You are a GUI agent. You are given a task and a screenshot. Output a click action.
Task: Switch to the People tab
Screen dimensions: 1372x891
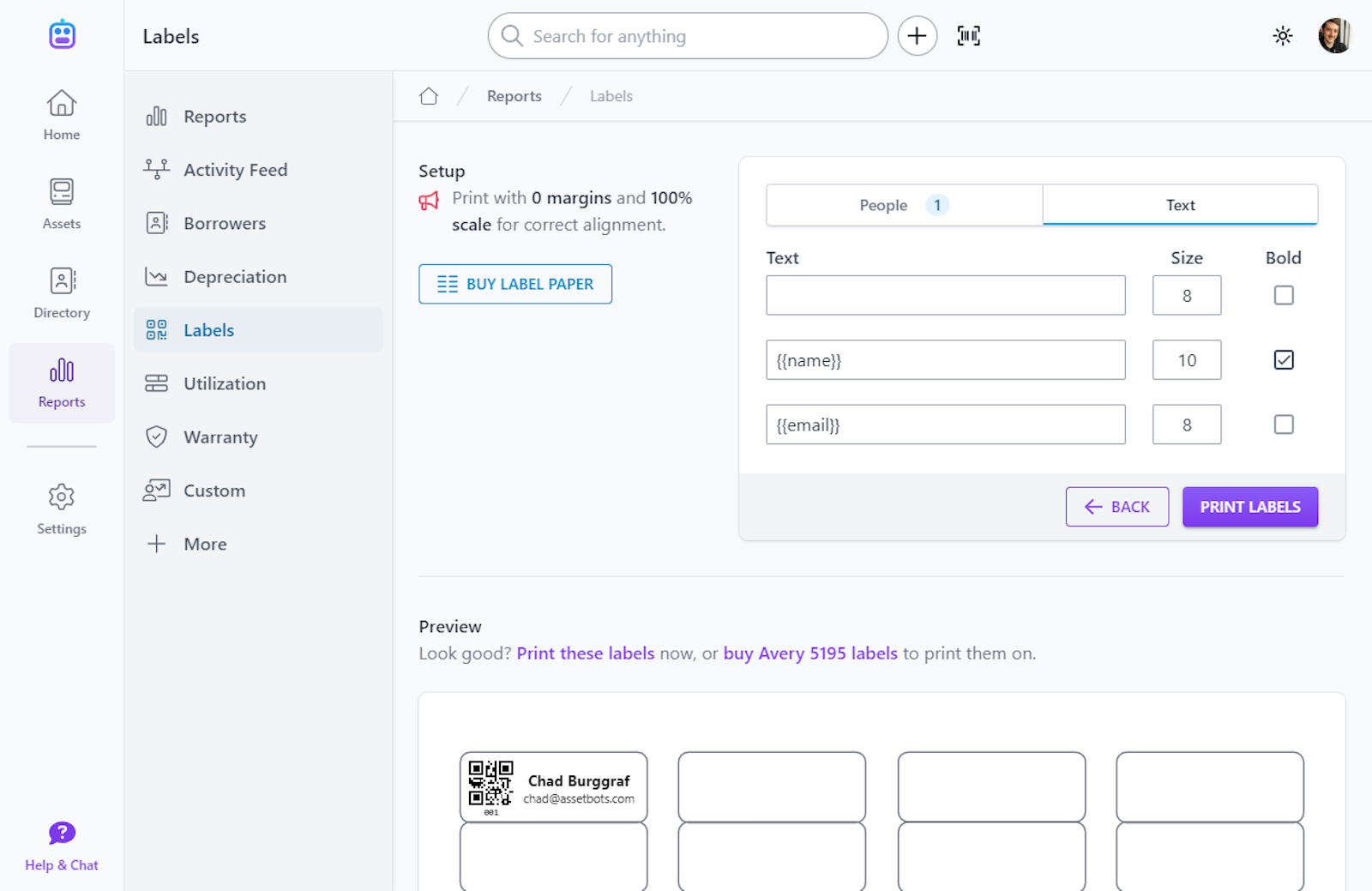point(905,205)
